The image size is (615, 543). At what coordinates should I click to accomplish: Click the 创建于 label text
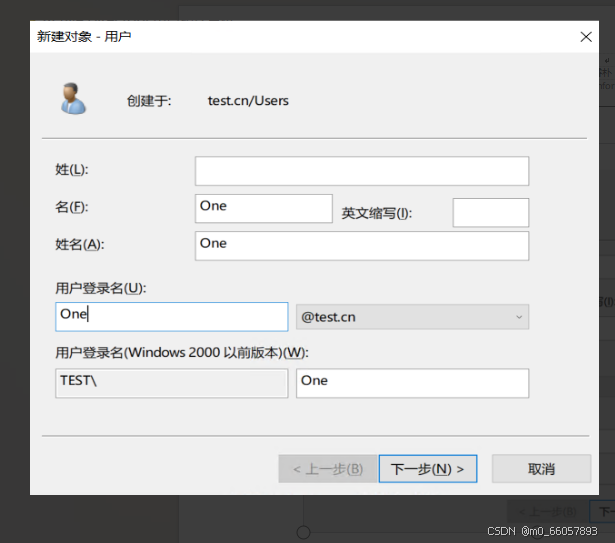(x=149, y=101)
